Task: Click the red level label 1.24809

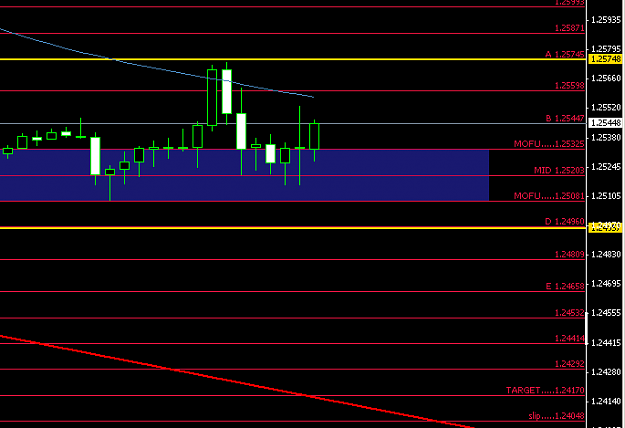Action: (x=570, y=254)
